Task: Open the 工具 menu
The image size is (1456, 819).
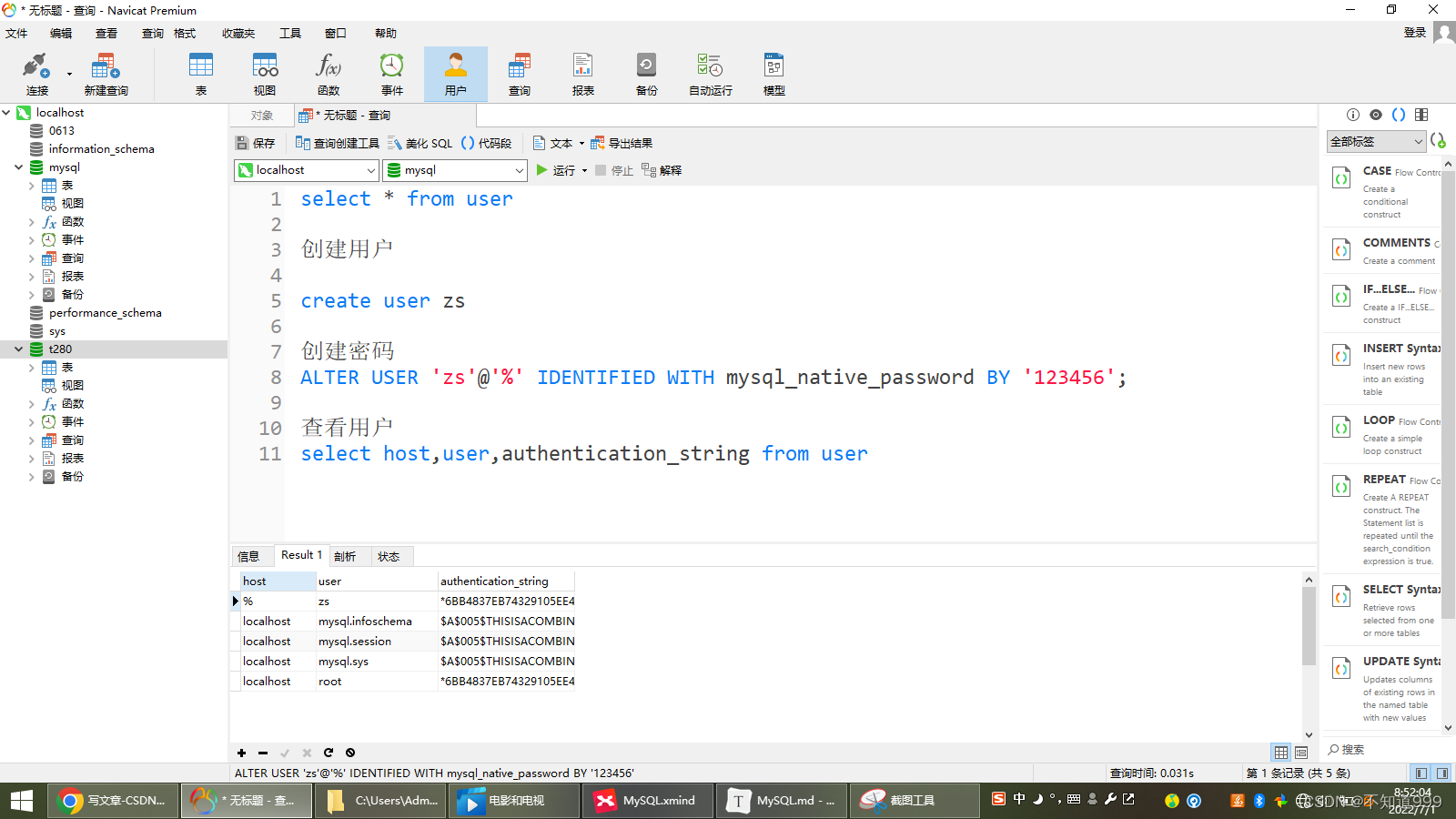Action: tap(289, 33)
